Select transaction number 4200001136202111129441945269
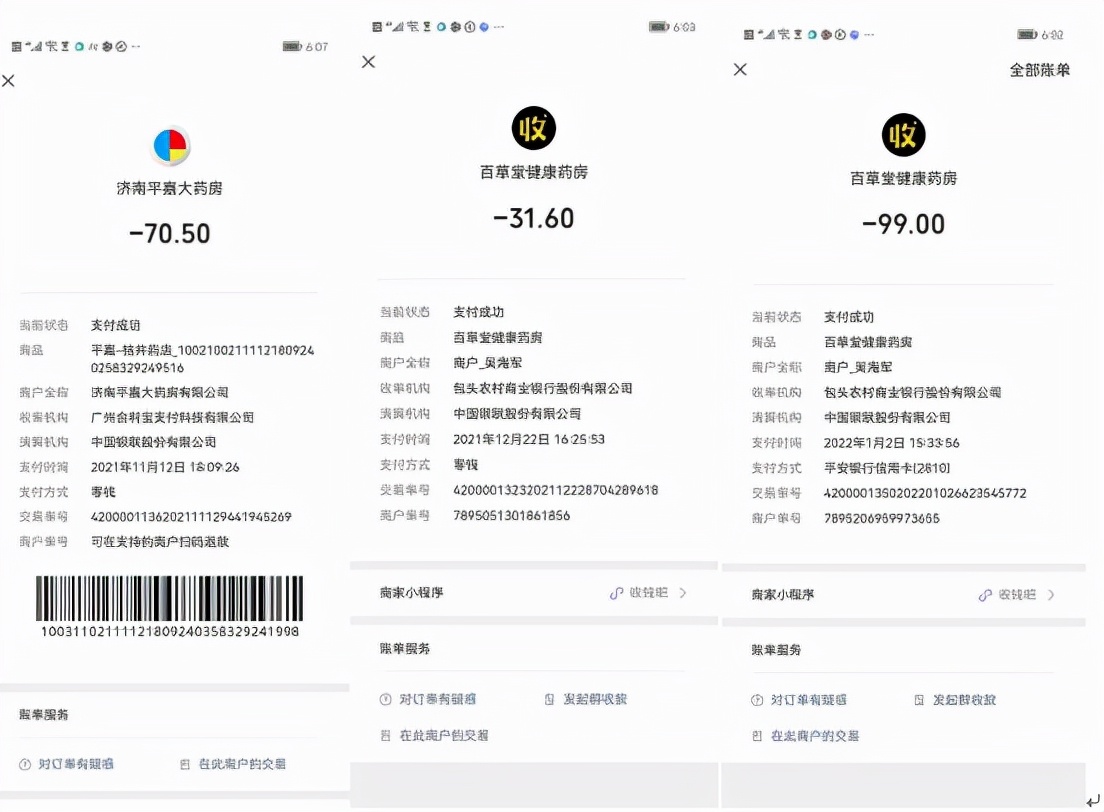 [191, 517]
